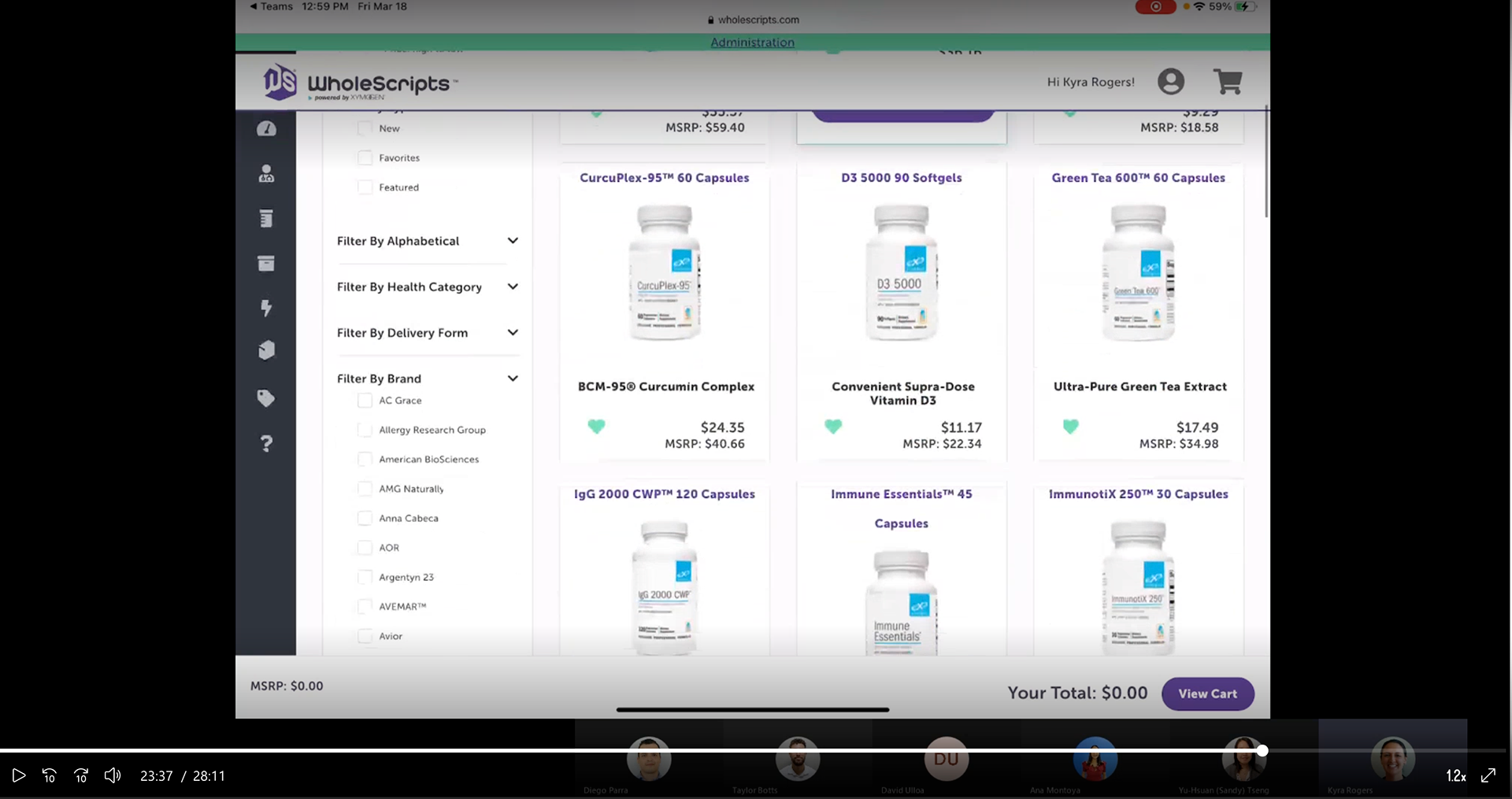Image resolution: width=1512 pixels, height=799 pixels.
Task: Check the Anna Cabeca checkbox
Action: coord(365,518)
